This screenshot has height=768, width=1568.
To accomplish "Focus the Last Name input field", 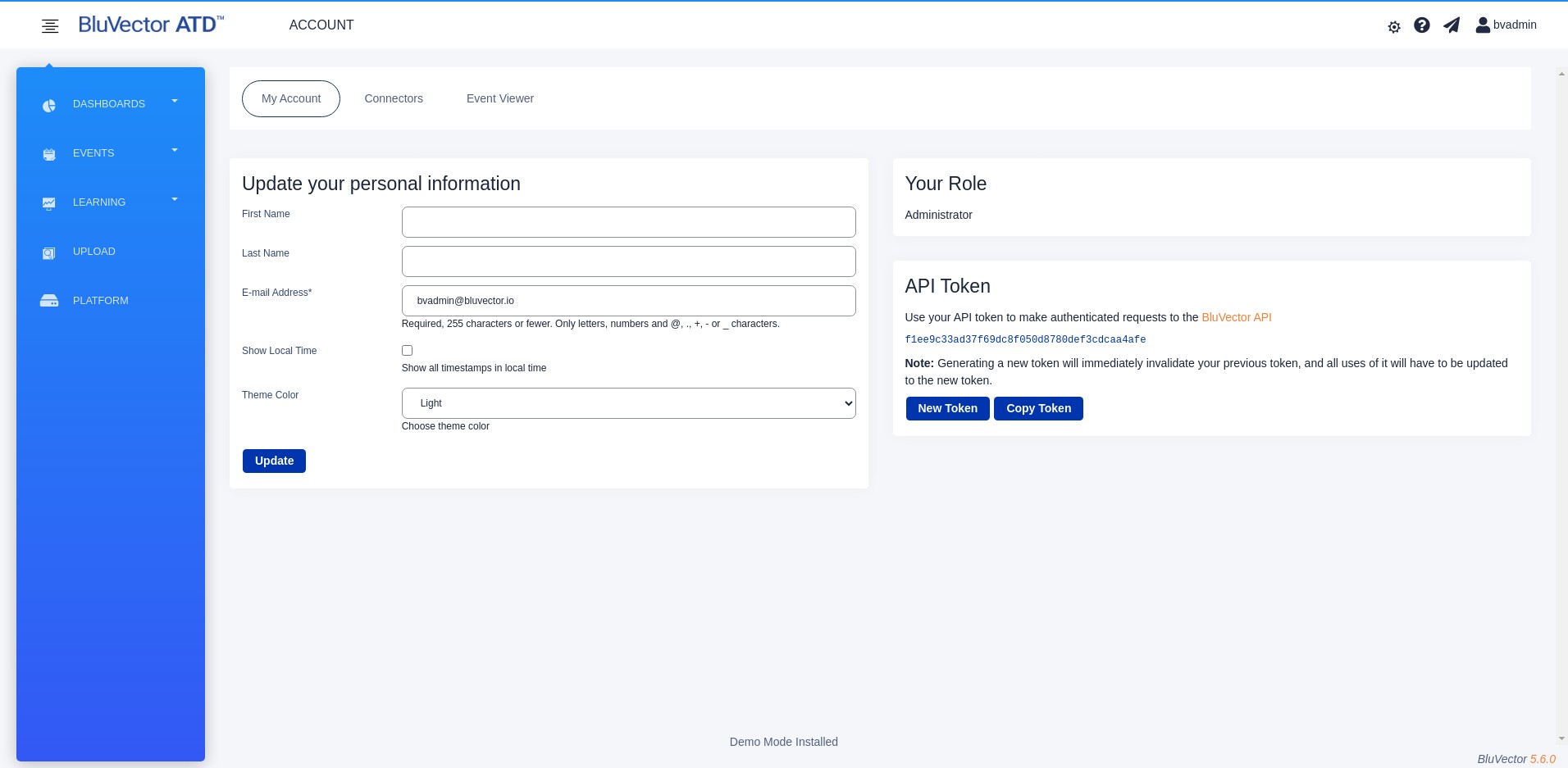I will pos(628,261).
